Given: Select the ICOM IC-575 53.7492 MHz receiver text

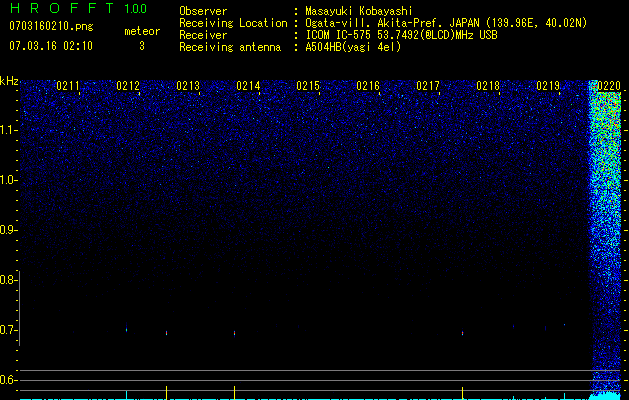Looking at the screenshot, I should click(401, 35).
